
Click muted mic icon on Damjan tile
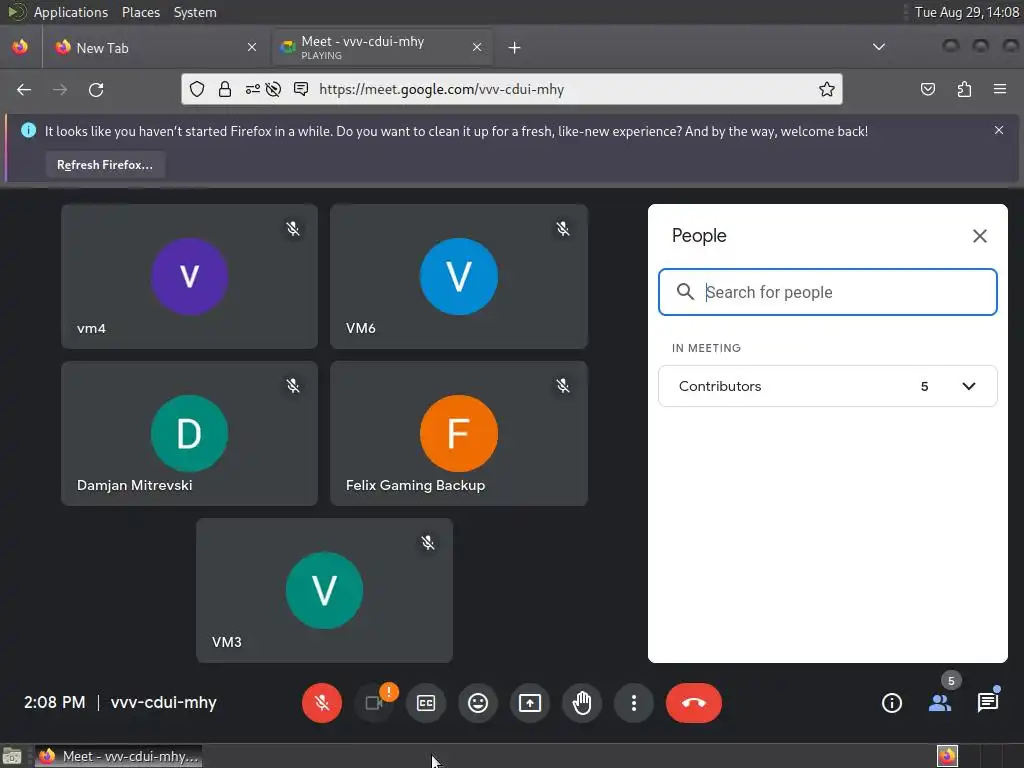click(x=293, y=385)
